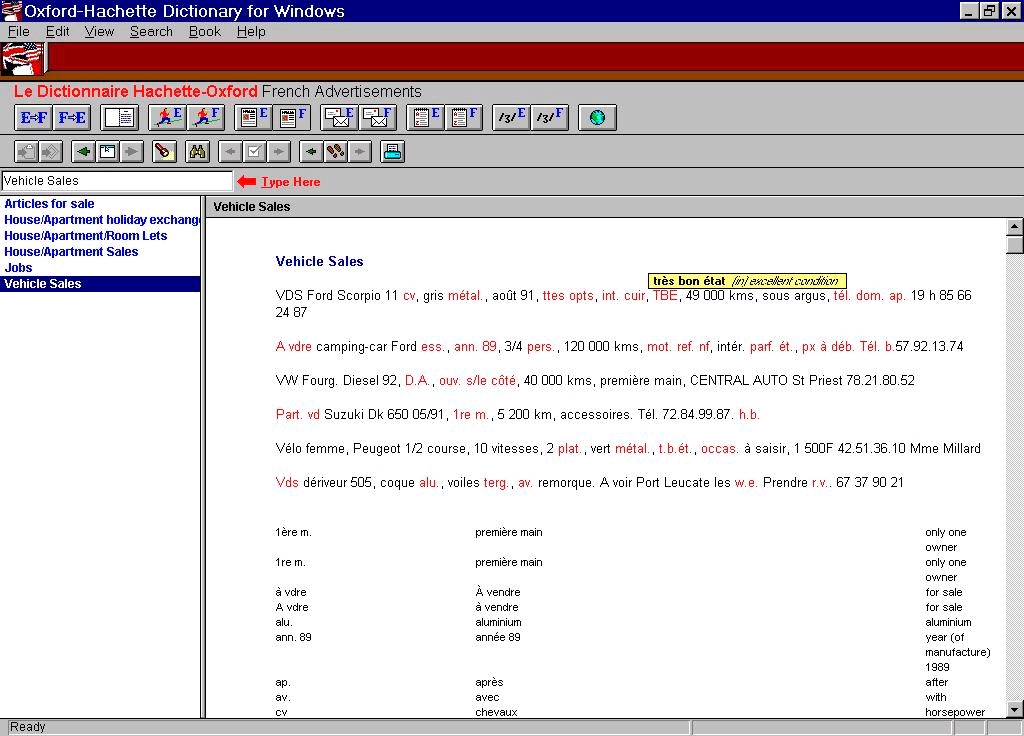Select 'Jobs' in the topic list
Image resolution: width=1024 pixels, height=736 pixels.
pyautogui.click(x=18, y=268)
